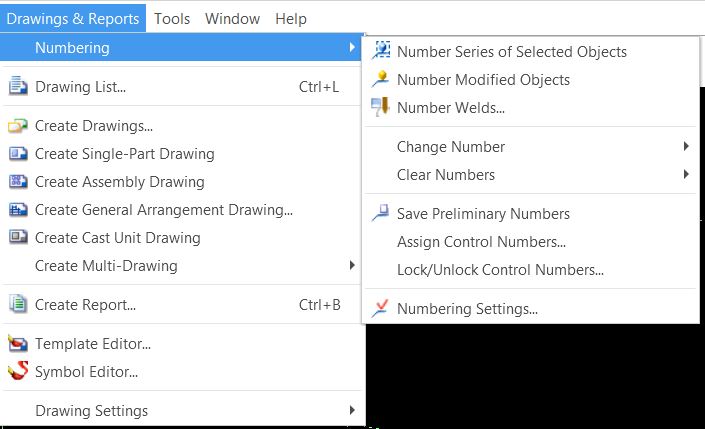Expand the Change Number submenu arrow

686,147
